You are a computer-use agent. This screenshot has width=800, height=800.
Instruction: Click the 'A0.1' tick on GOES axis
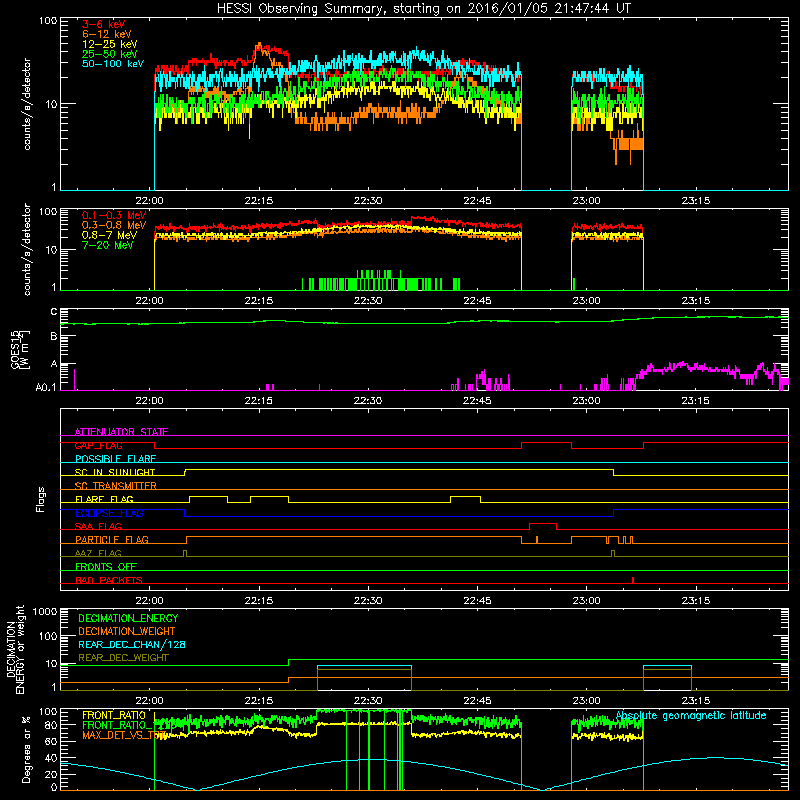46,387
